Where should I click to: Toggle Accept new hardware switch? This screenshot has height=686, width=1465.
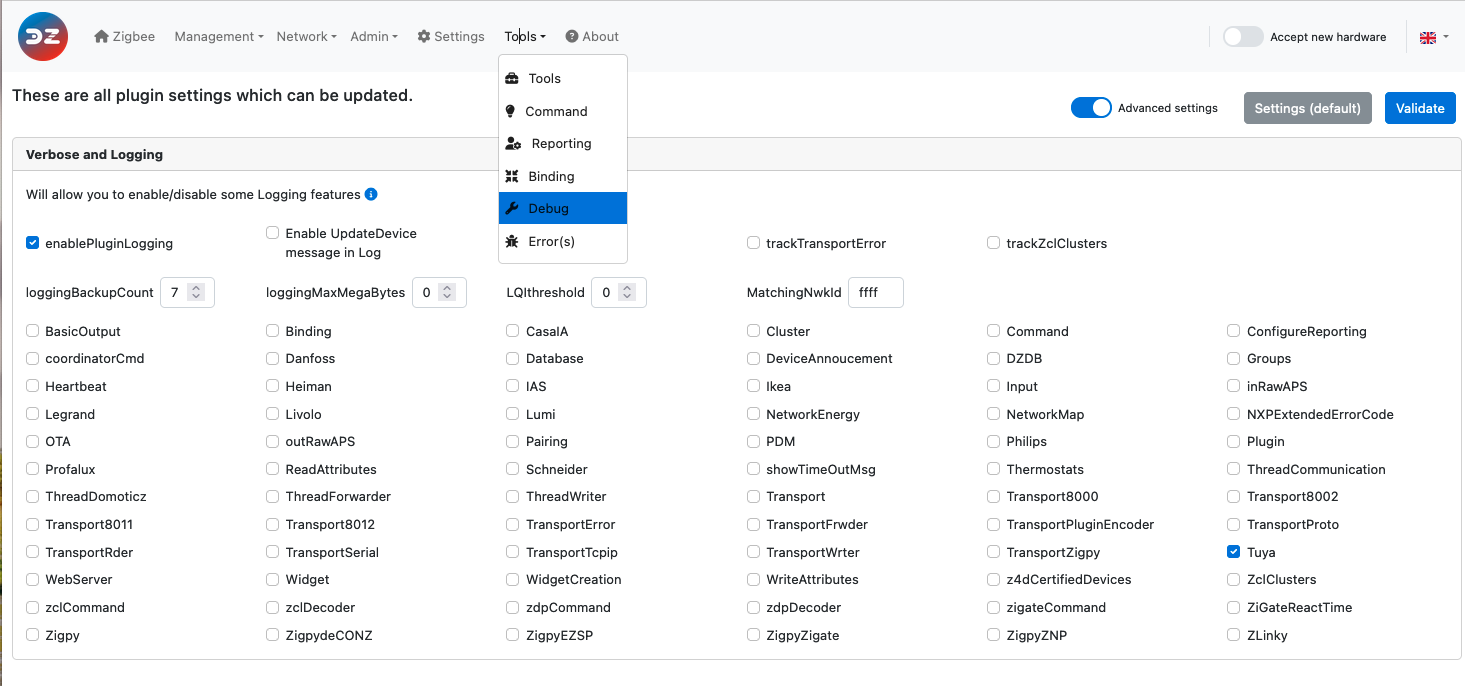coord(1243,37)
